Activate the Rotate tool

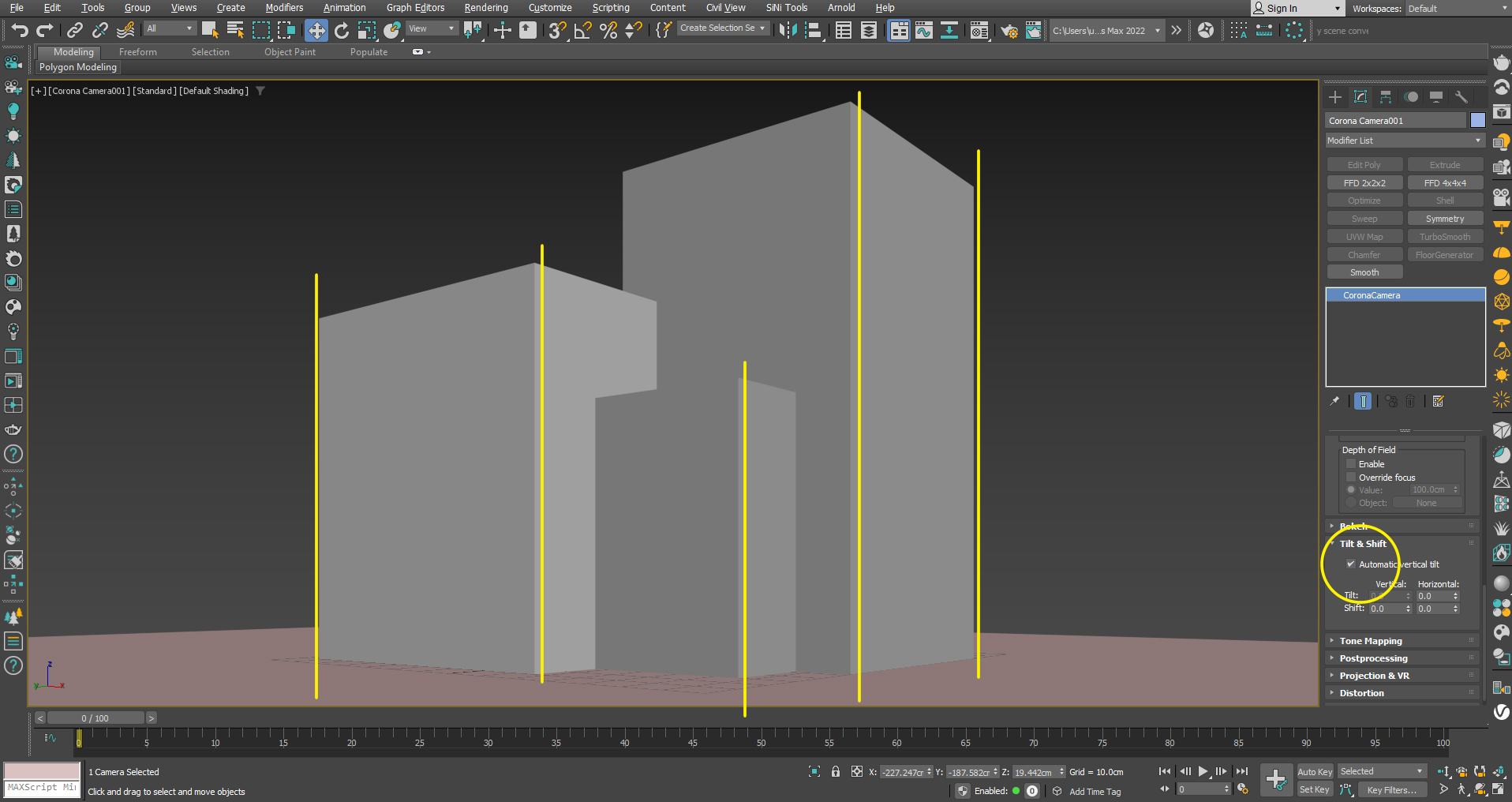(342, 30)
